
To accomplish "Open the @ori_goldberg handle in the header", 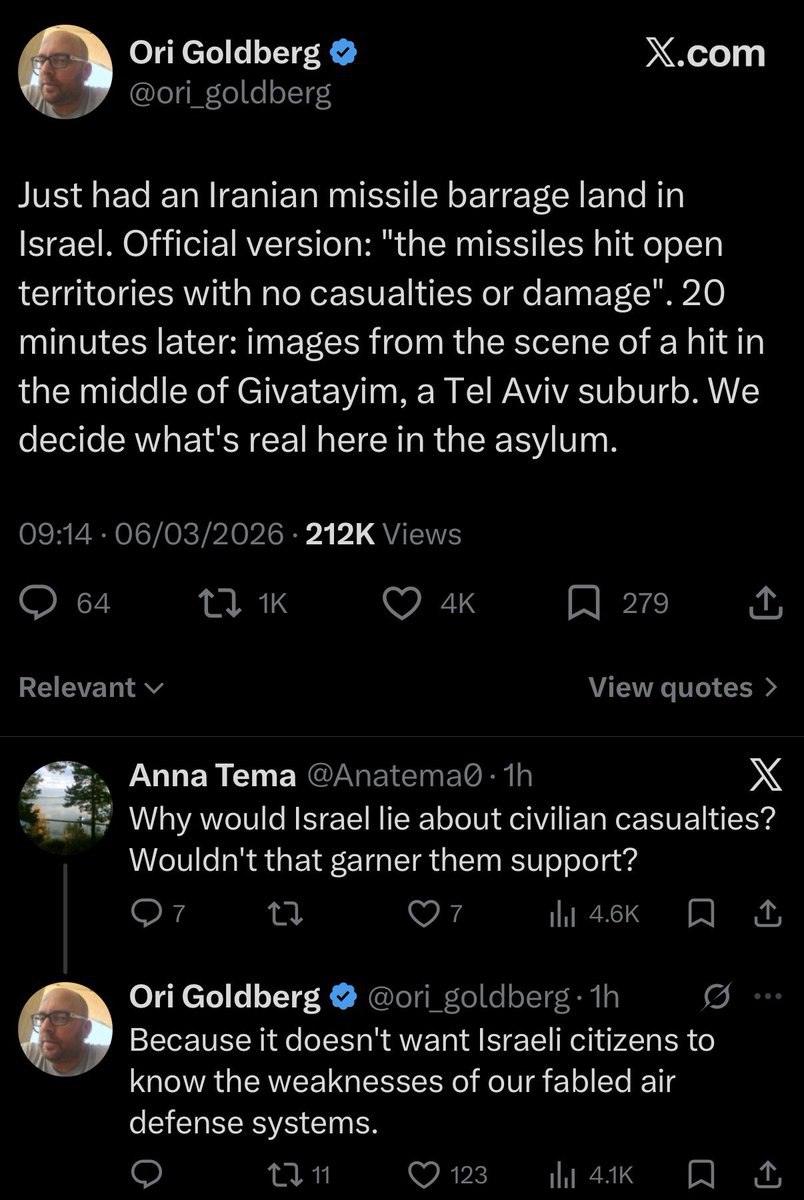I will coord(230,94).
